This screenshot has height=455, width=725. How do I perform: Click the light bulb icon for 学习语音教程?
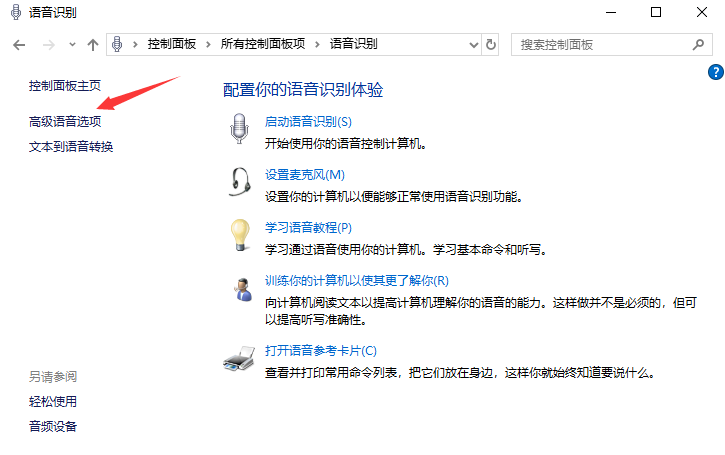coord(239,235)
